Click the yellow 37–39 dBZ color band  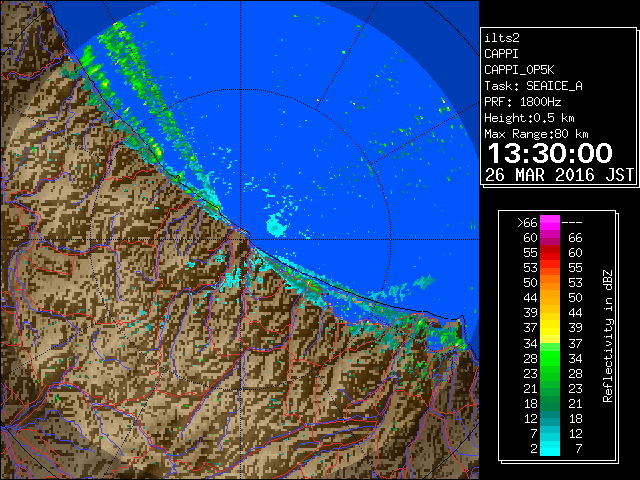[x=550, y=328]
